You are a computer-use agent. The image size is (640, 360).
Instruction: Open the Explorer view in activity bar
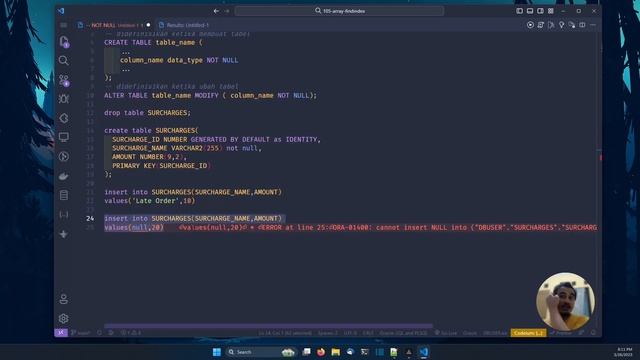[x=64, y=41]
